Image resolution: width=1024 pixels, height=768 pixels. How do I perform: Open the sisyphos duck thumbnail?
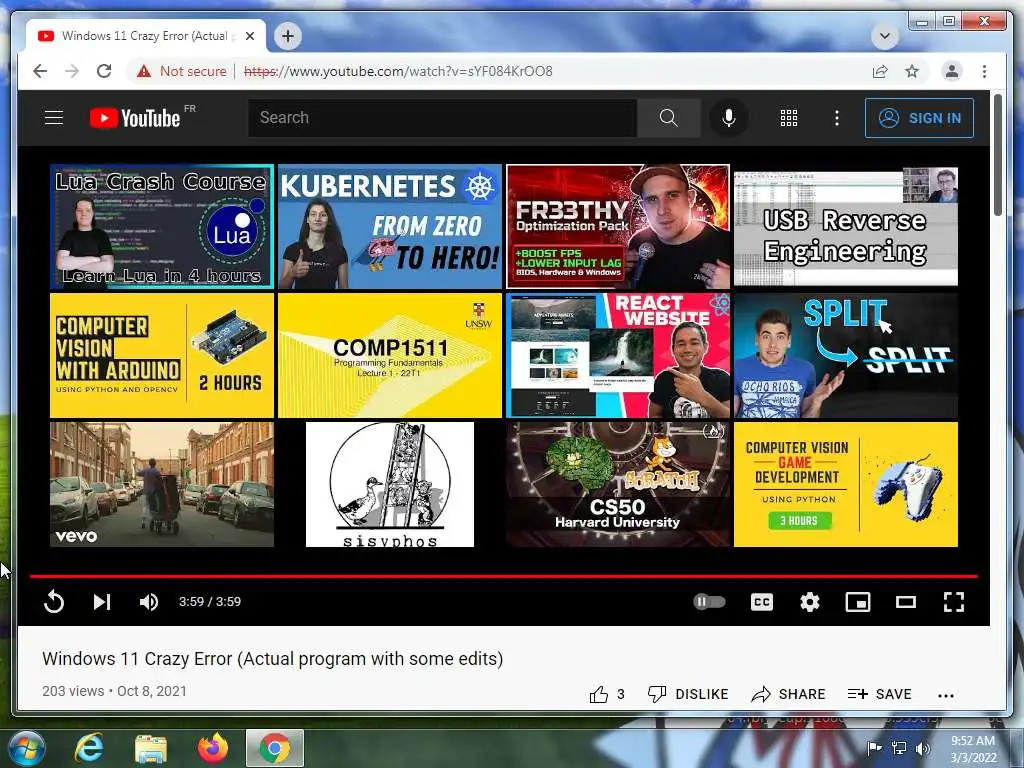coord(390,484)
